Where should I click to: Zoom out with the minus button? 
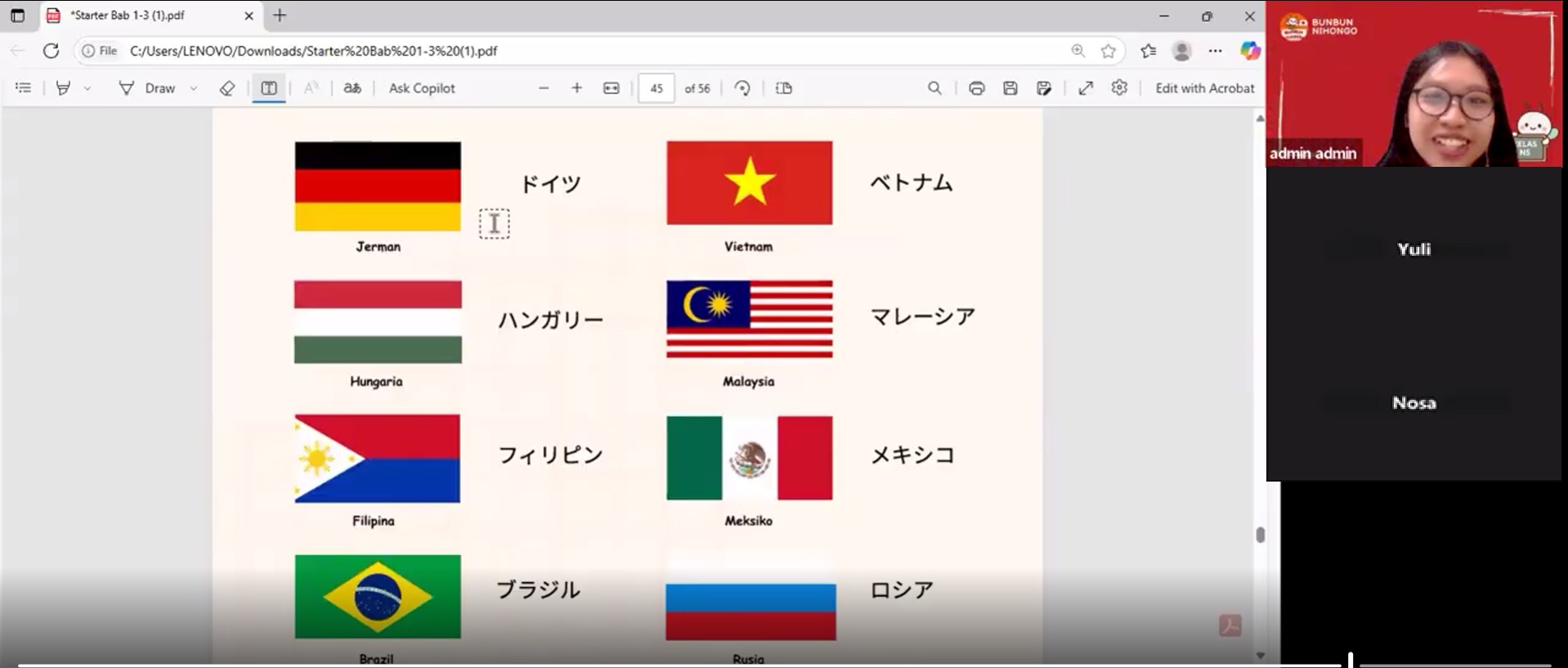[544, 88]
